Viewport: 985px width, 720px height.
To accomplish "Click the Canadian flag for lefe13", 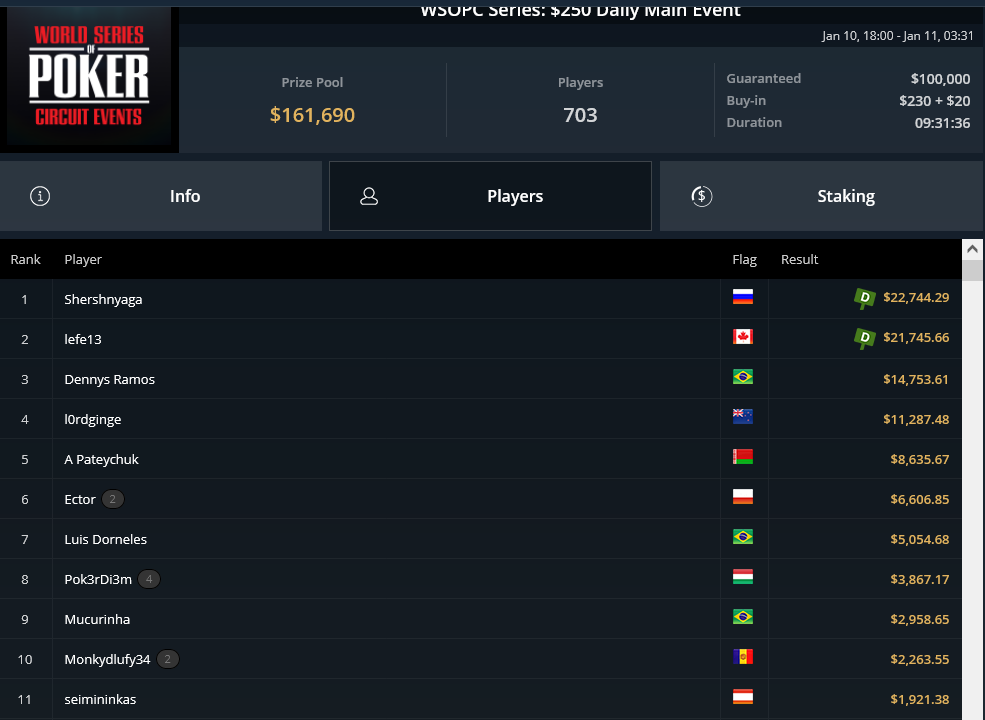I will (743, 337).
